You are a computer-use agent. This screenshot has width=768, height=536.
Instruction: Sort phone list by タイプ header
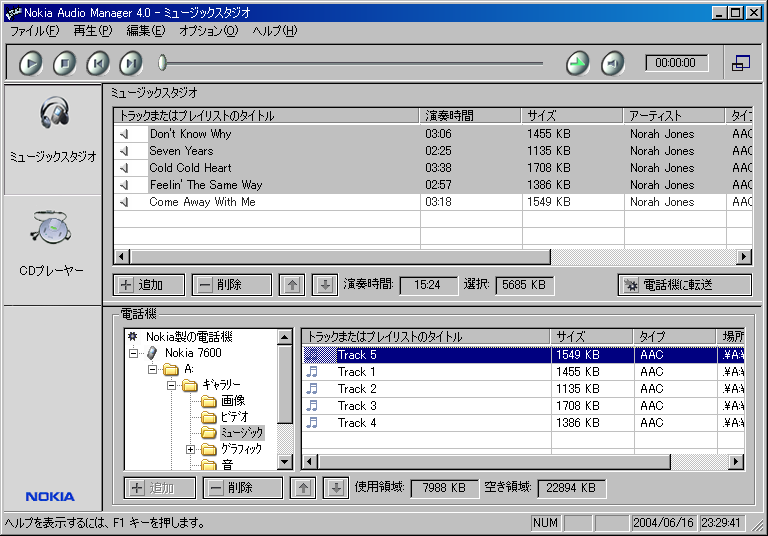(674, 337)
